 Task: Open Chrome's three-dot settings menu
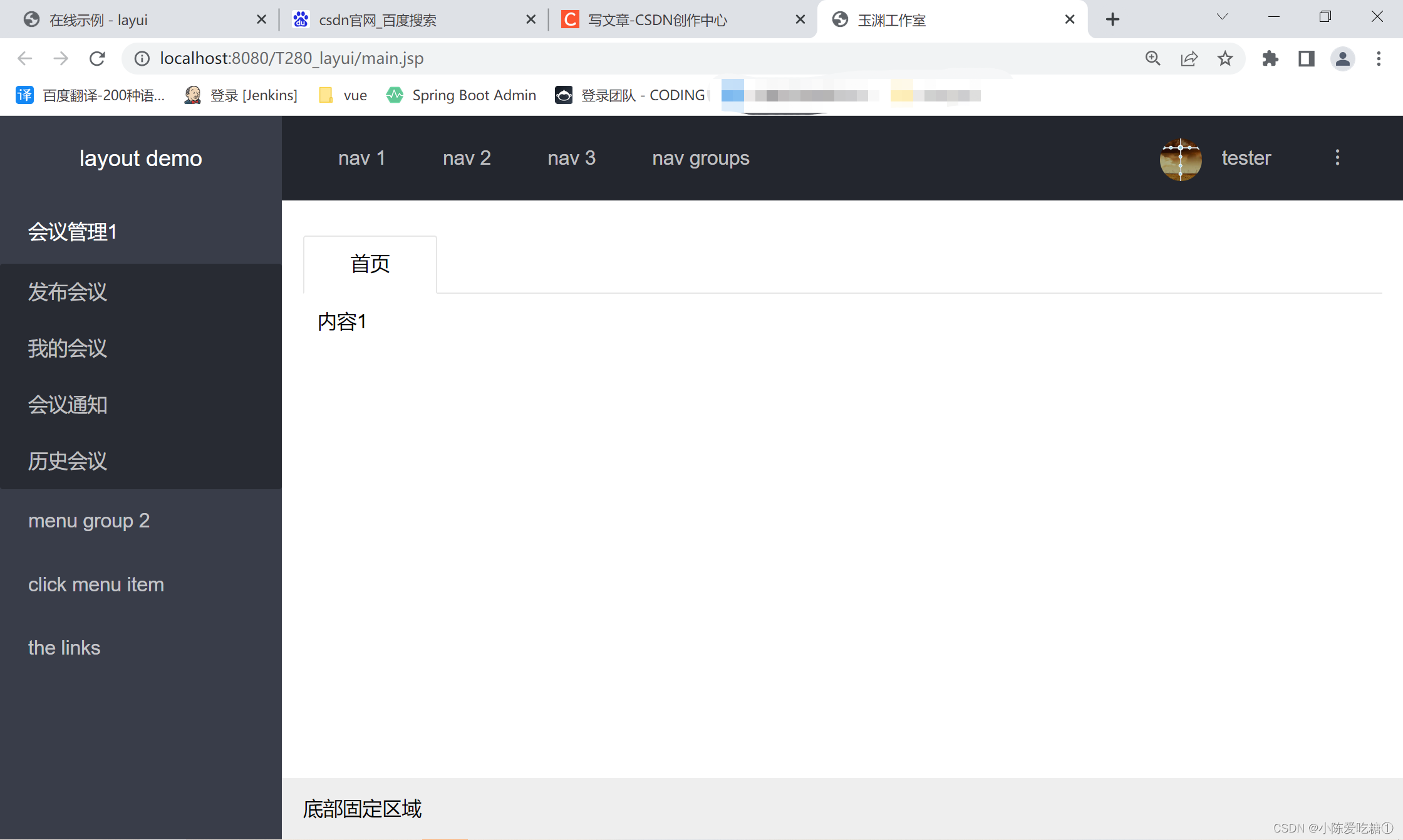click(1378, 58)
